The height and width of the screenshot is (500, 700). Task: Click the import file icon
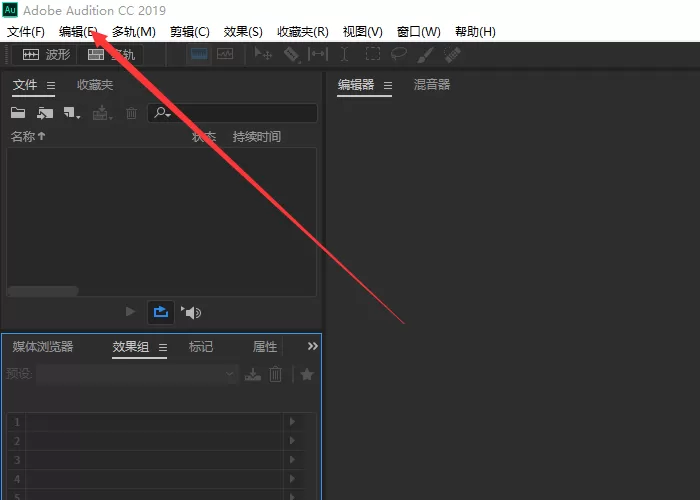[45, 113]
